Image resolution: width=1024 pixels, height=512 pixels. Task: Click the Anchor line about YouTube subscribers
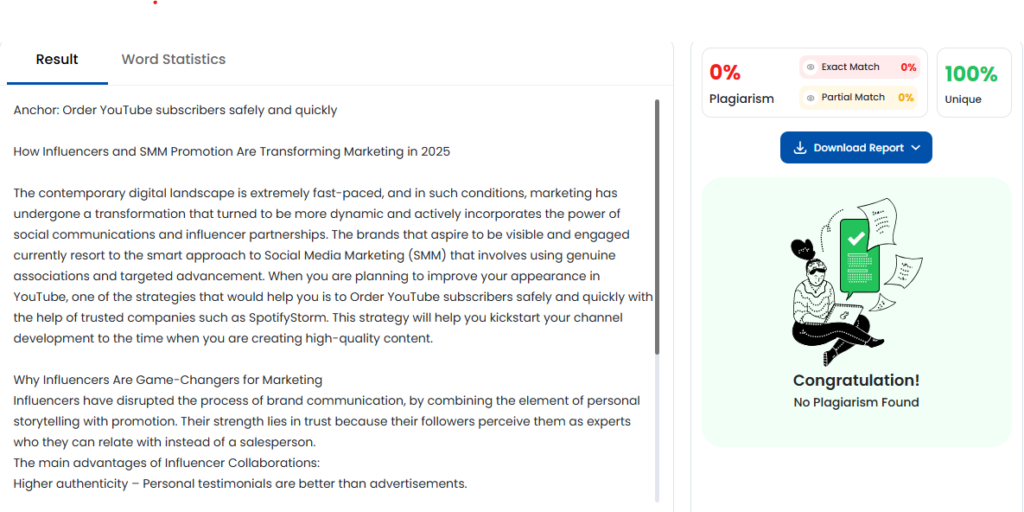[176, 110]
